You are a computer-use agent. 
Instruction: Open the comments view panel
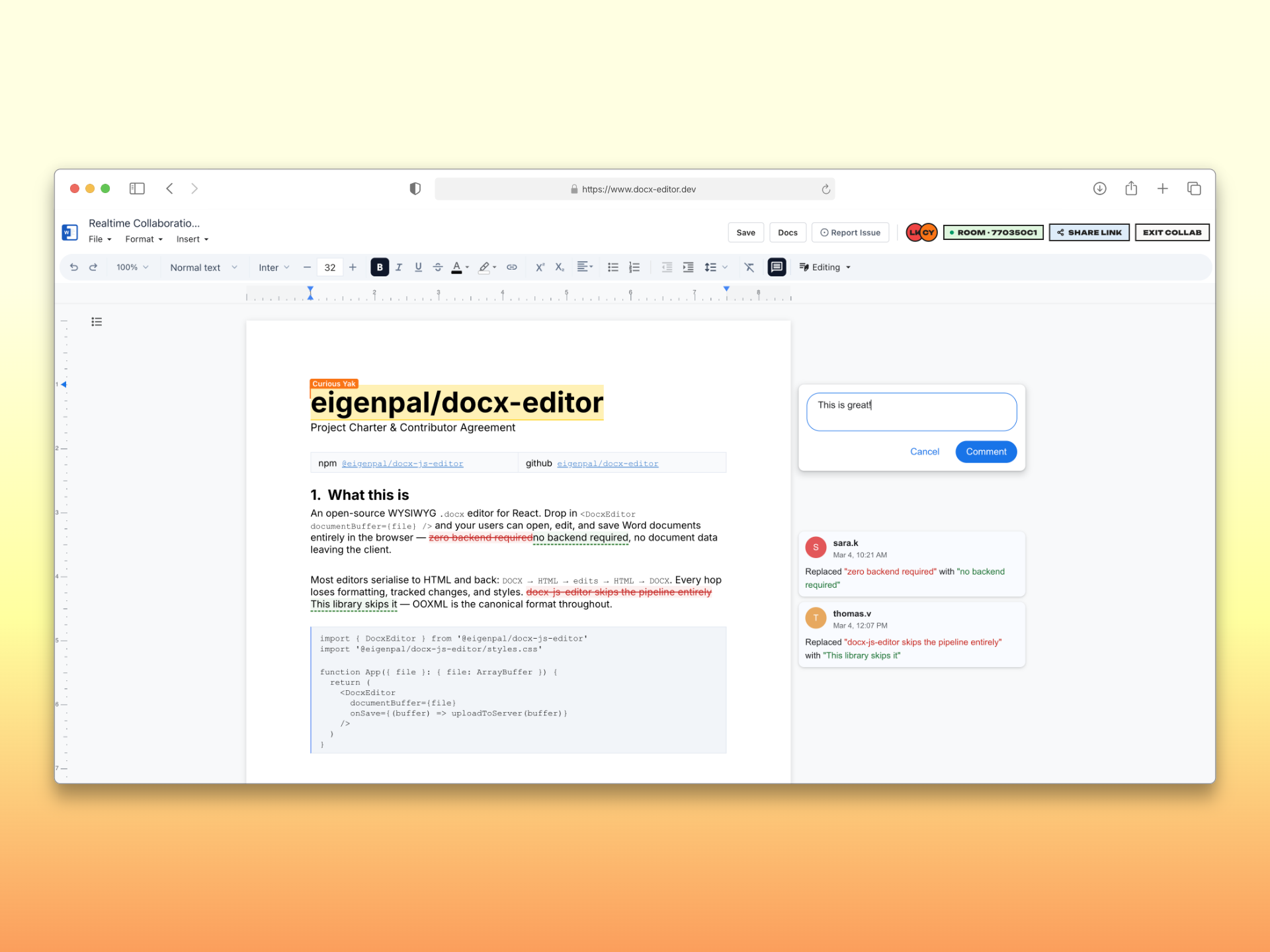tap(777, 267)
